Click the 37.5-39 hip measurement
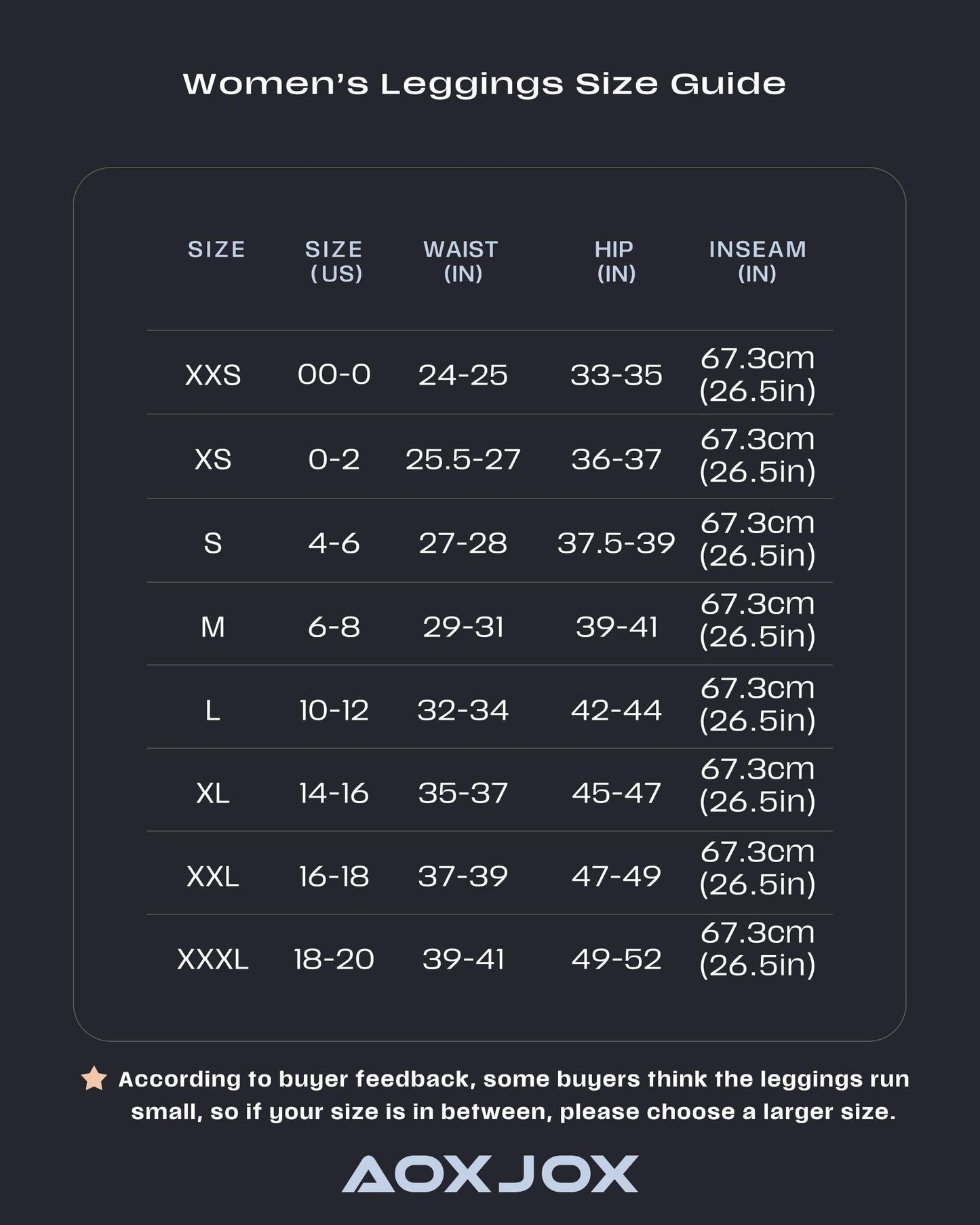This screenshot has height=1225, width=980. coord(616,543)
